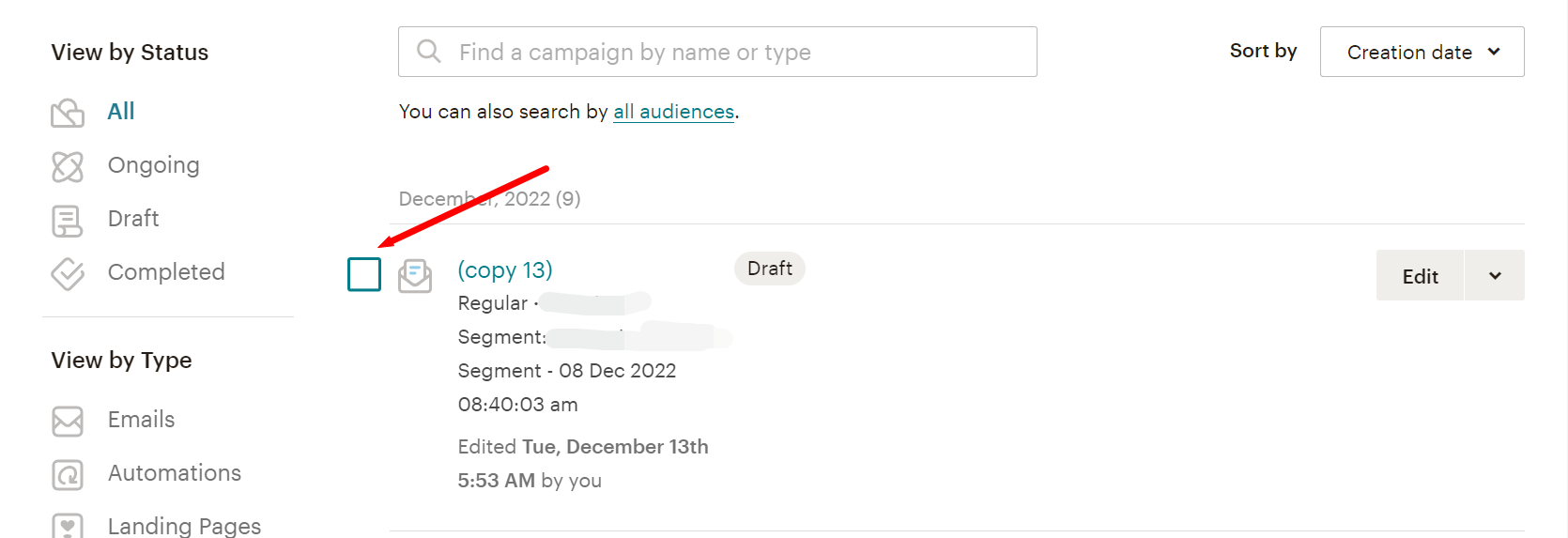The image size is (1568, 538).
Task: Click the search magnifier icon
Action: (x=429, y=52)
